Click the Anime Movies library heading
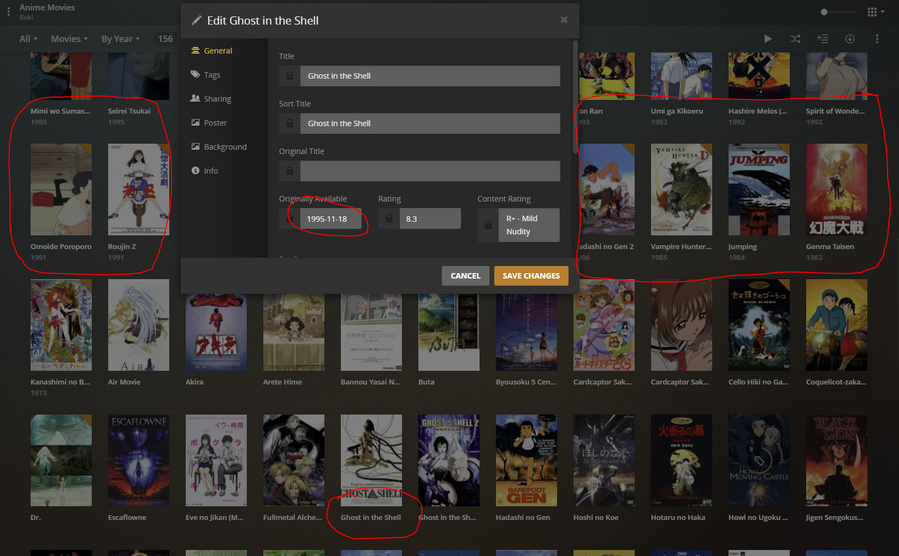Screen dimensions: 899x556 pyautogui.click(x=47, y=7)
